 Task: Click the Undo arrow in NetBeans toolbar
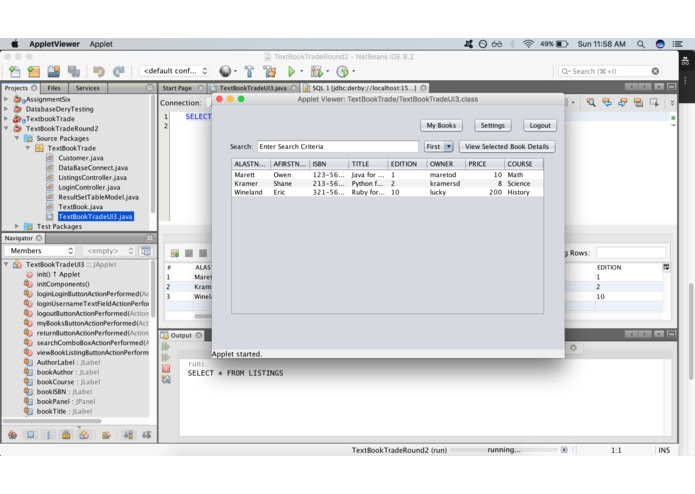(x=98, y=71)
